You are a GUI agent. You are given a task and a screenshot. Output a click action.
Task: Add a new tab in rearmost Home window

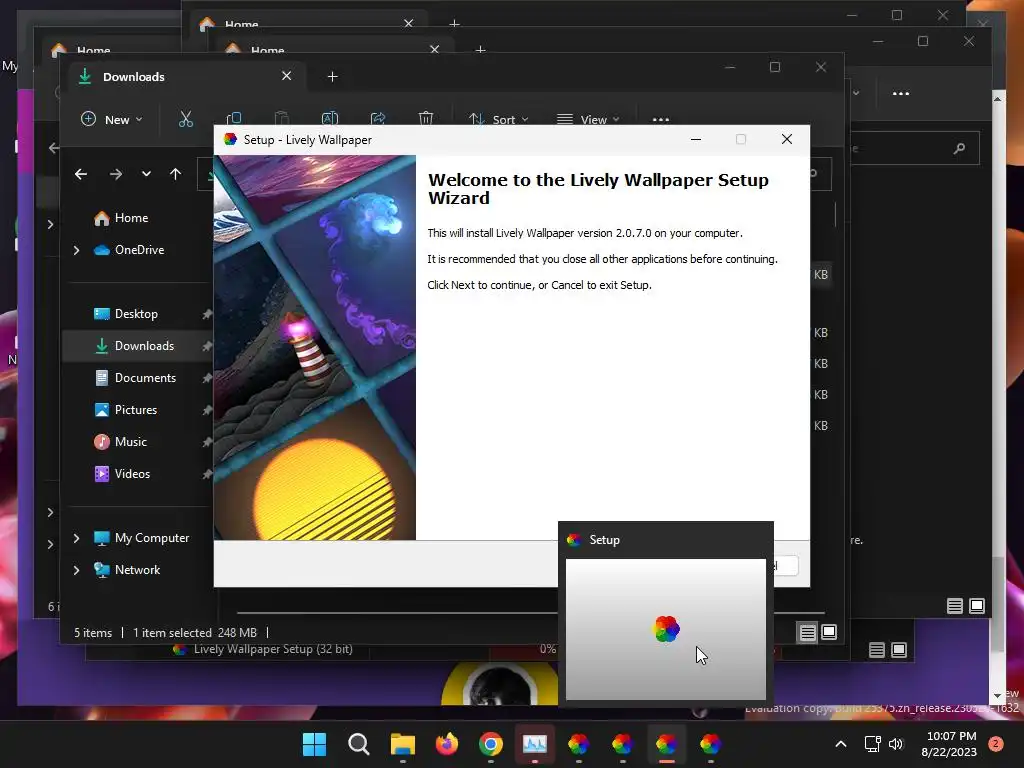(x=455, y=24)
